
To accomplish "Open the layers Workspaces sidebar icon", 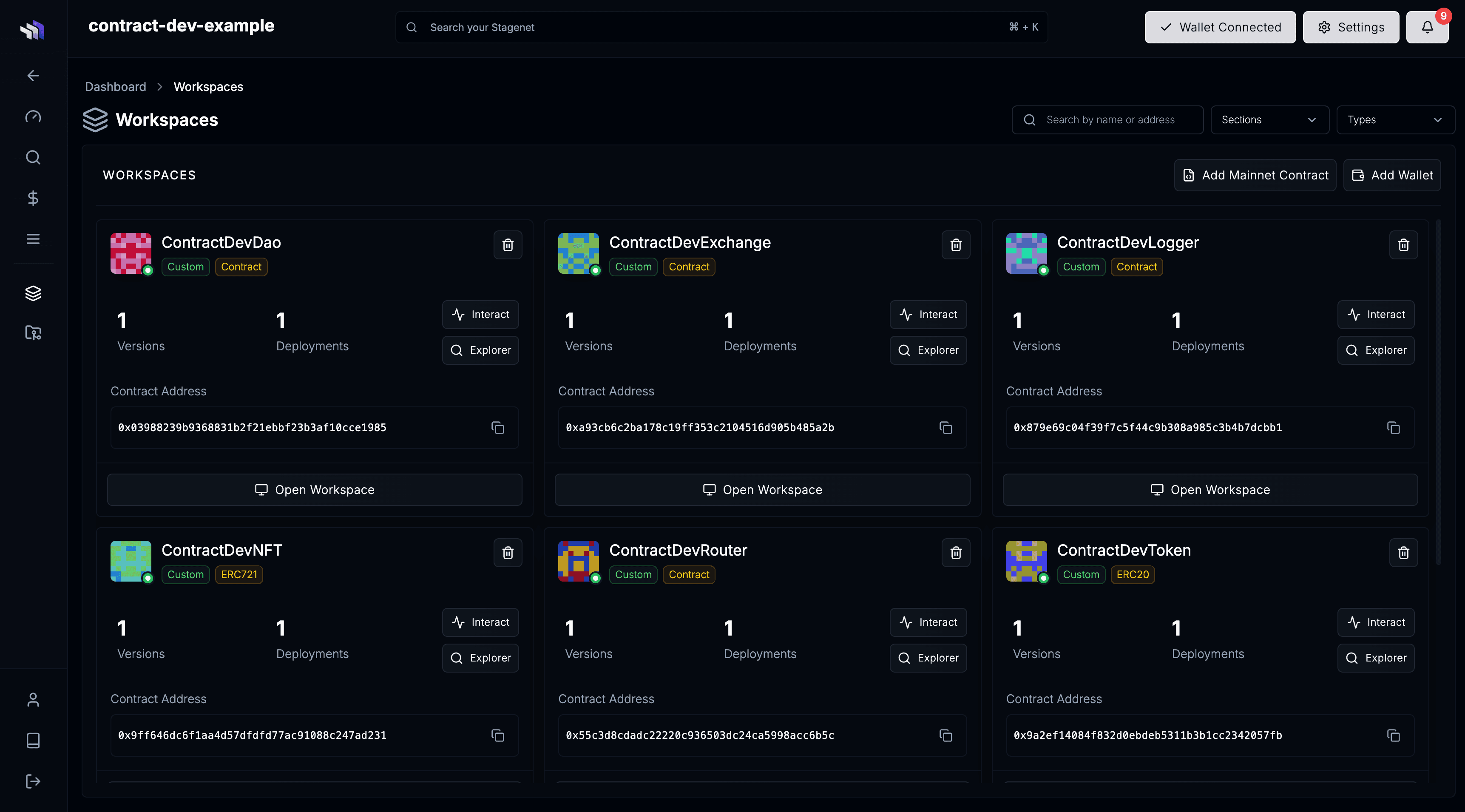I will tap(33, 293).
